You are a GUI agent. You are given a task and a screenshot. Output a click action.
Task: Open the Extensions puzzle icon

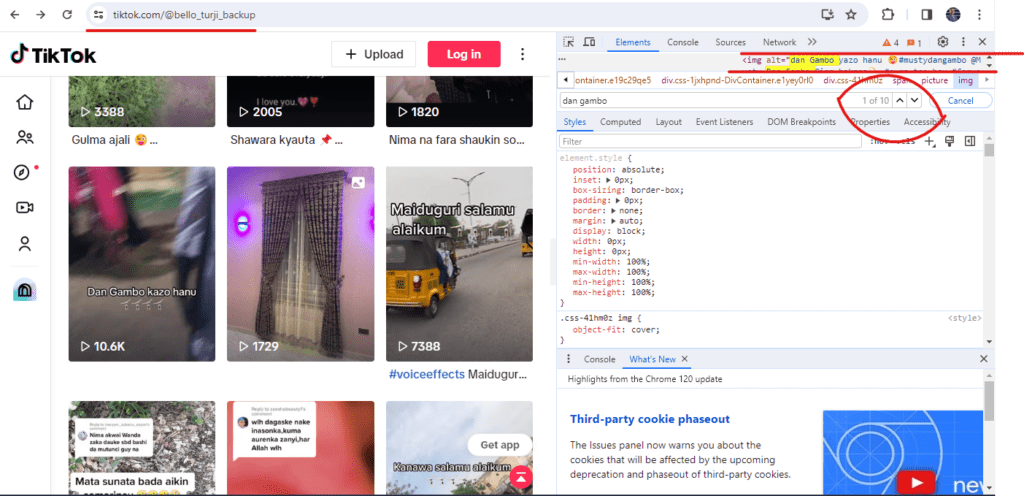(x=888, y=14)
